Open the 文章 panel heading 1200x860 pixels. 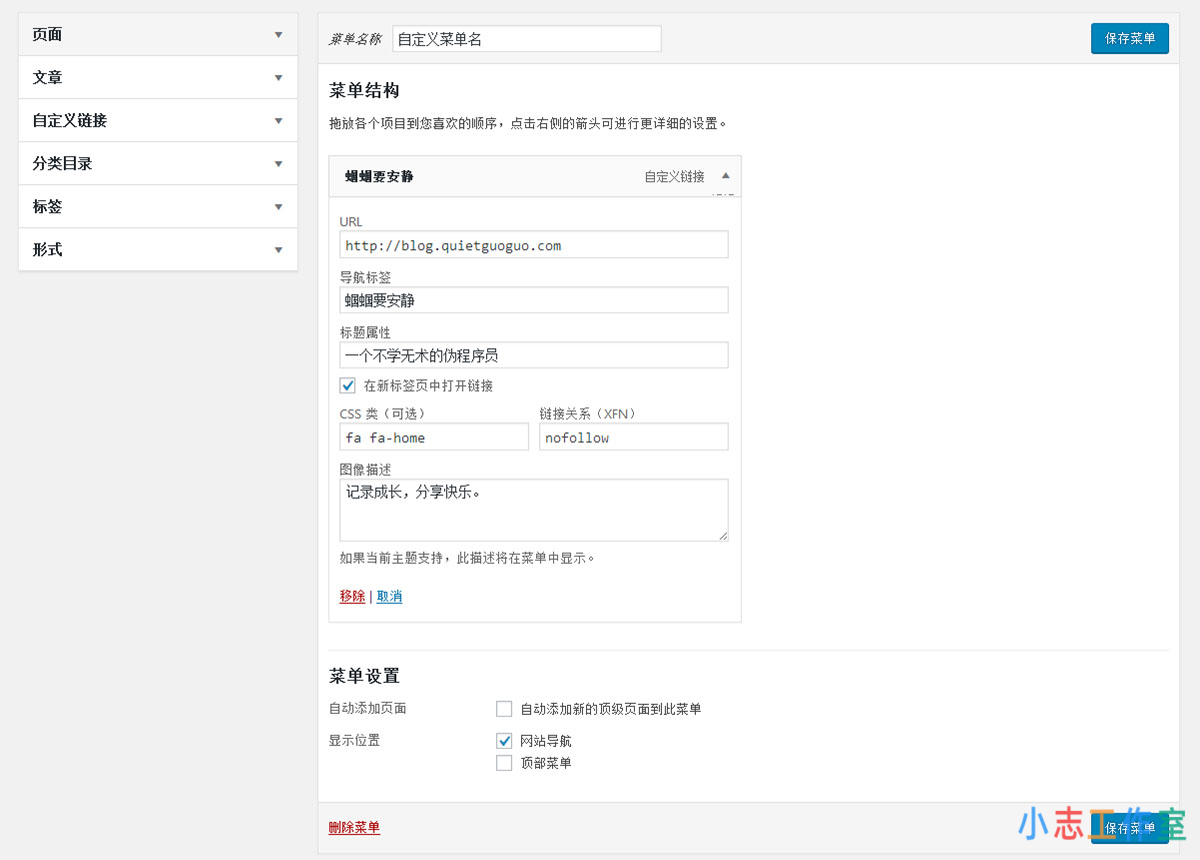(x=158, y=78)
